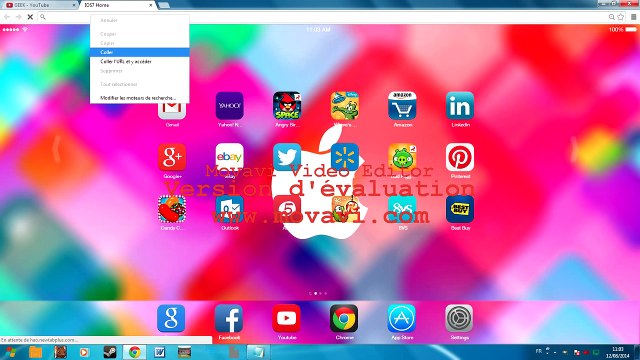Open File Explorer from taskbar
This screenshot has height=360, width=640.
coord(36,352)
